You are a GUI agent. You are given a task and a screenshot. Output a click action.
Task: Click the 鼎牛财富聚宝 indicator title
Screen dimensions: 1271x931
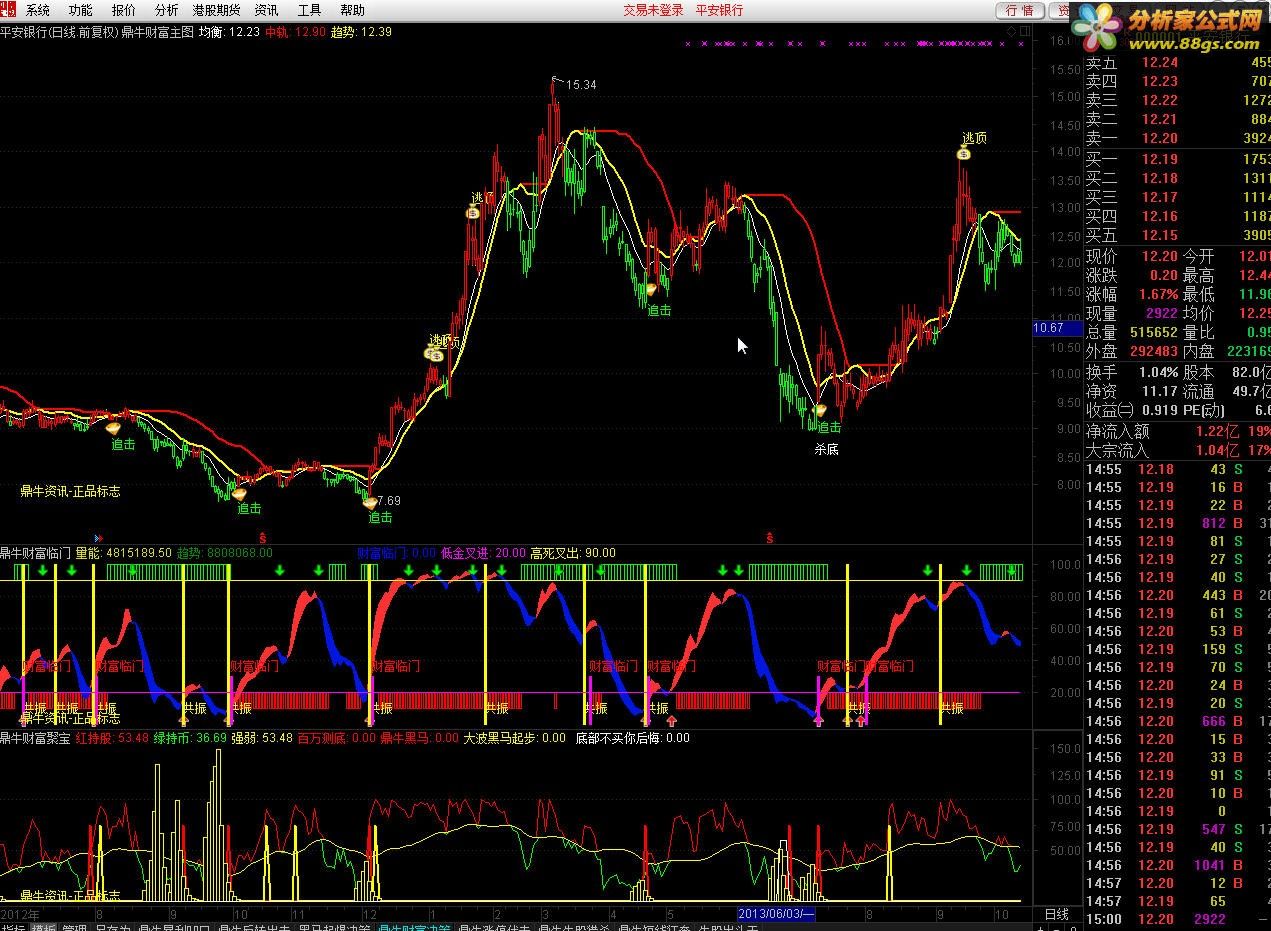[36, 738]
